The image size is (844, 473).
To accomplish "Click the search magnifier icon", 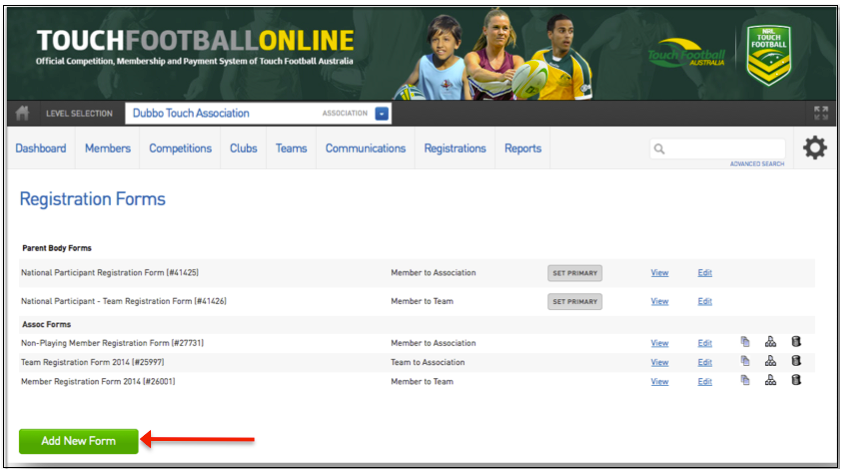I will [659, 149].
